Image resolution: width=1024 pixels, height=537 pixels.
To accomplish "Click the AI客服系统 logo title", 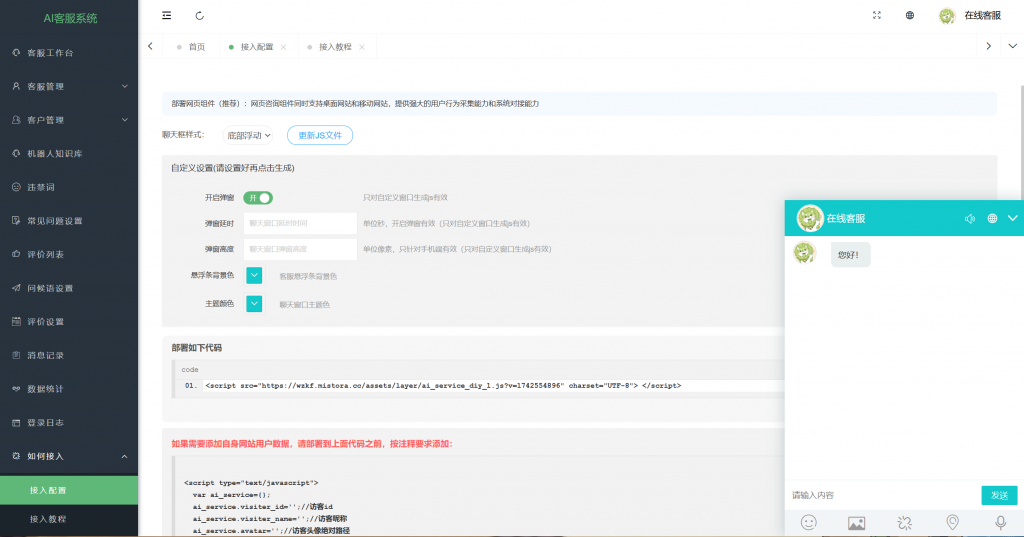I will [x=70, y=18].
